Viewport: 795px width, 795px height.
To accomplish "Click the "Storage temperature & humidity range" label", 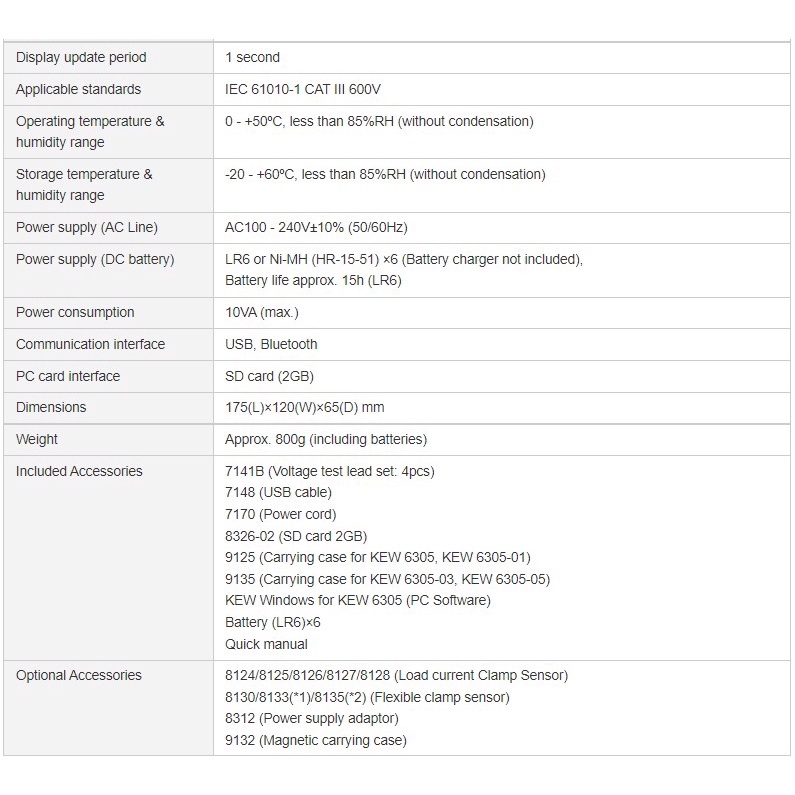I will coord(84,184).
